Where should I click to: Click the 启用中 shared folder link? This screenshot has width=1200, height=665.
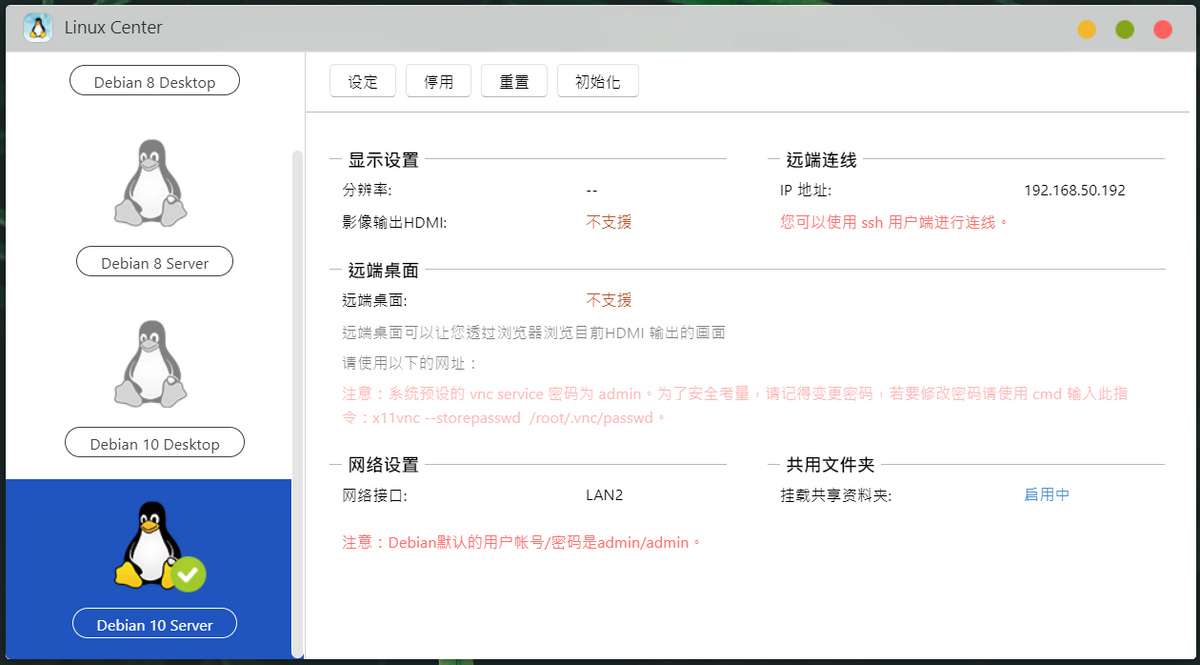[1047, 494]
